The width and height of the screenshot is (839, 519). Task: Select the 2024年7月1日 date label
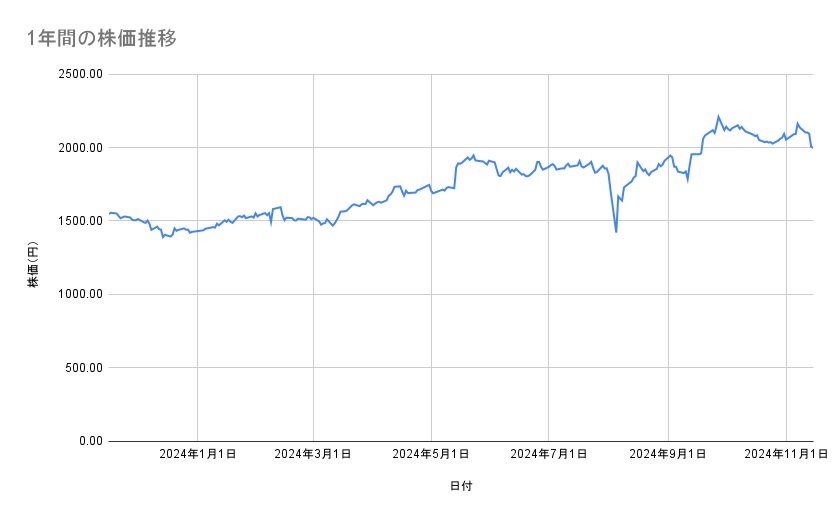(549, 455)
